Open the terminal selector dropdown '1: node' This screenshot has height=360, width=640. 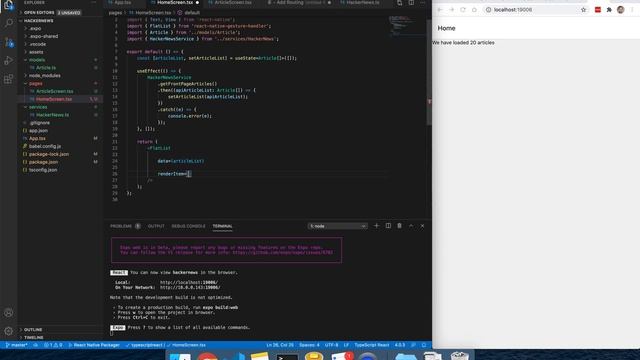tap(337, 226)
